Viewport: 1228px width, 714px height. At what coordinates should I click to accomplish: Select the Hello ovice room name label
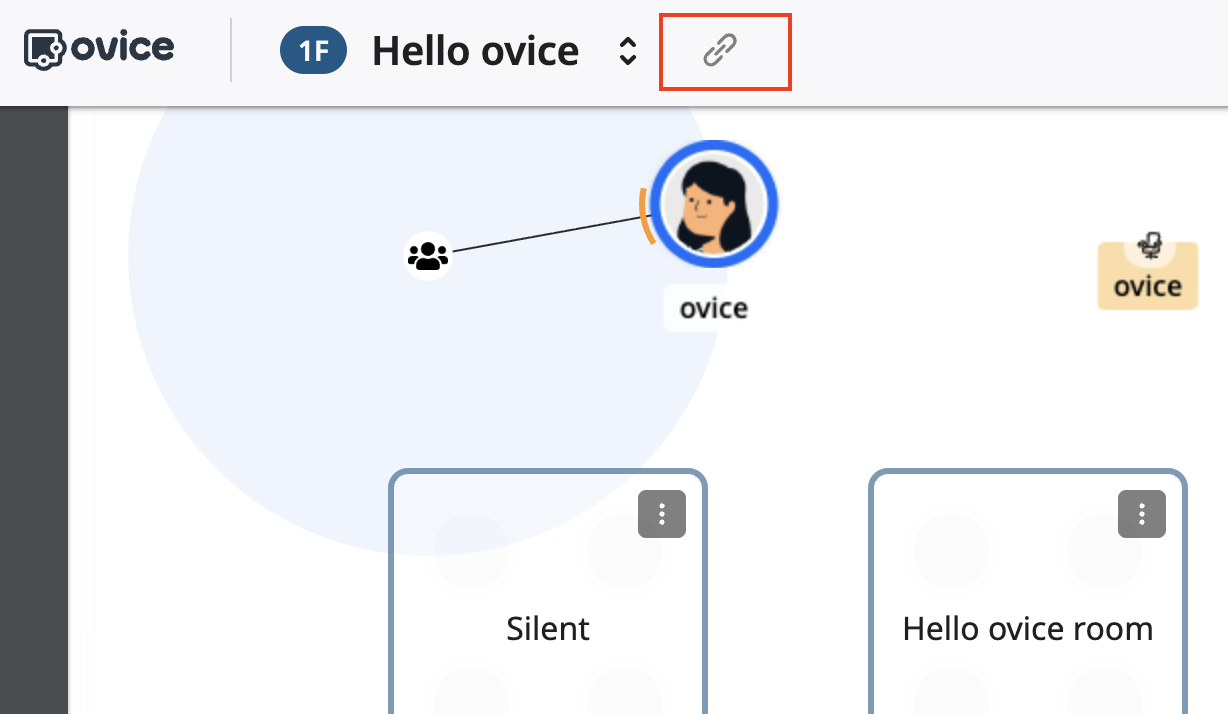1027,629
